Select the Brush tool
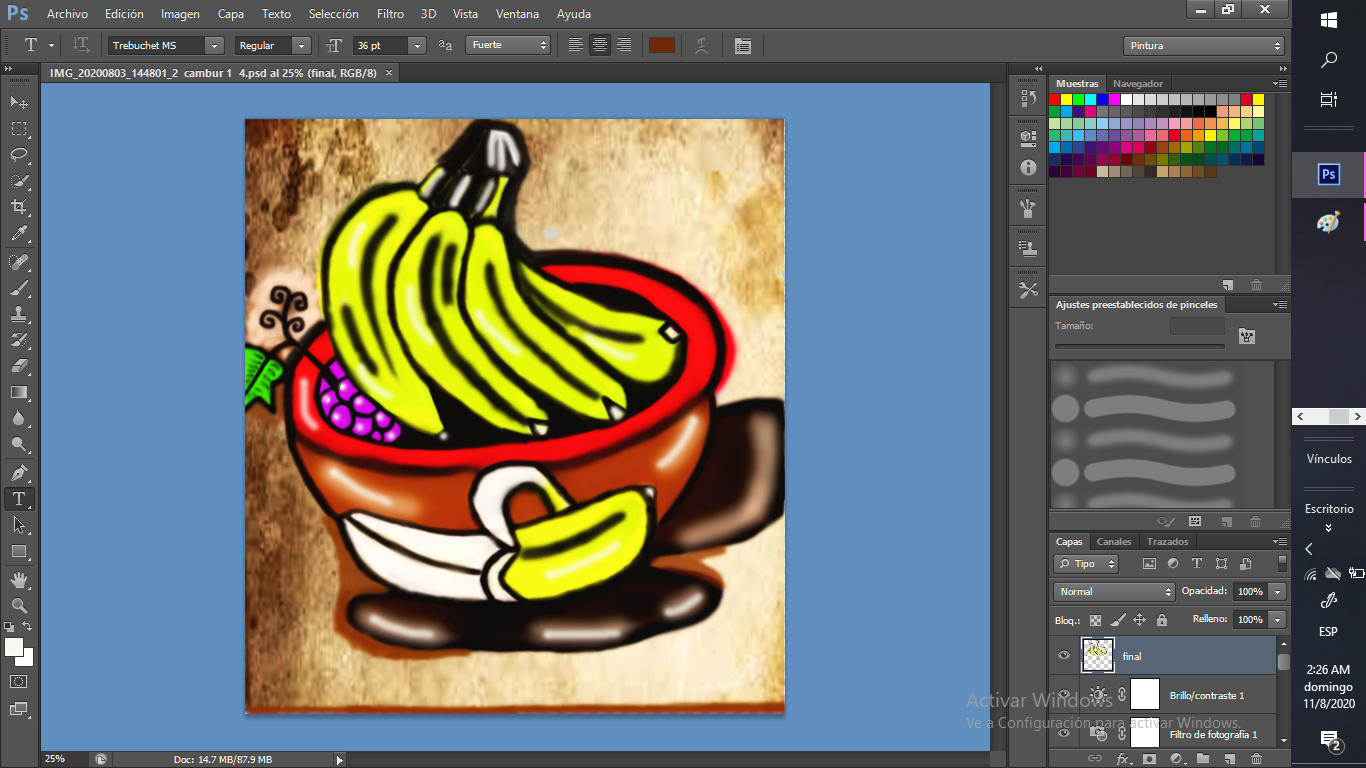The width and height of the screenshot is (1366, 768). pos(19,288)
